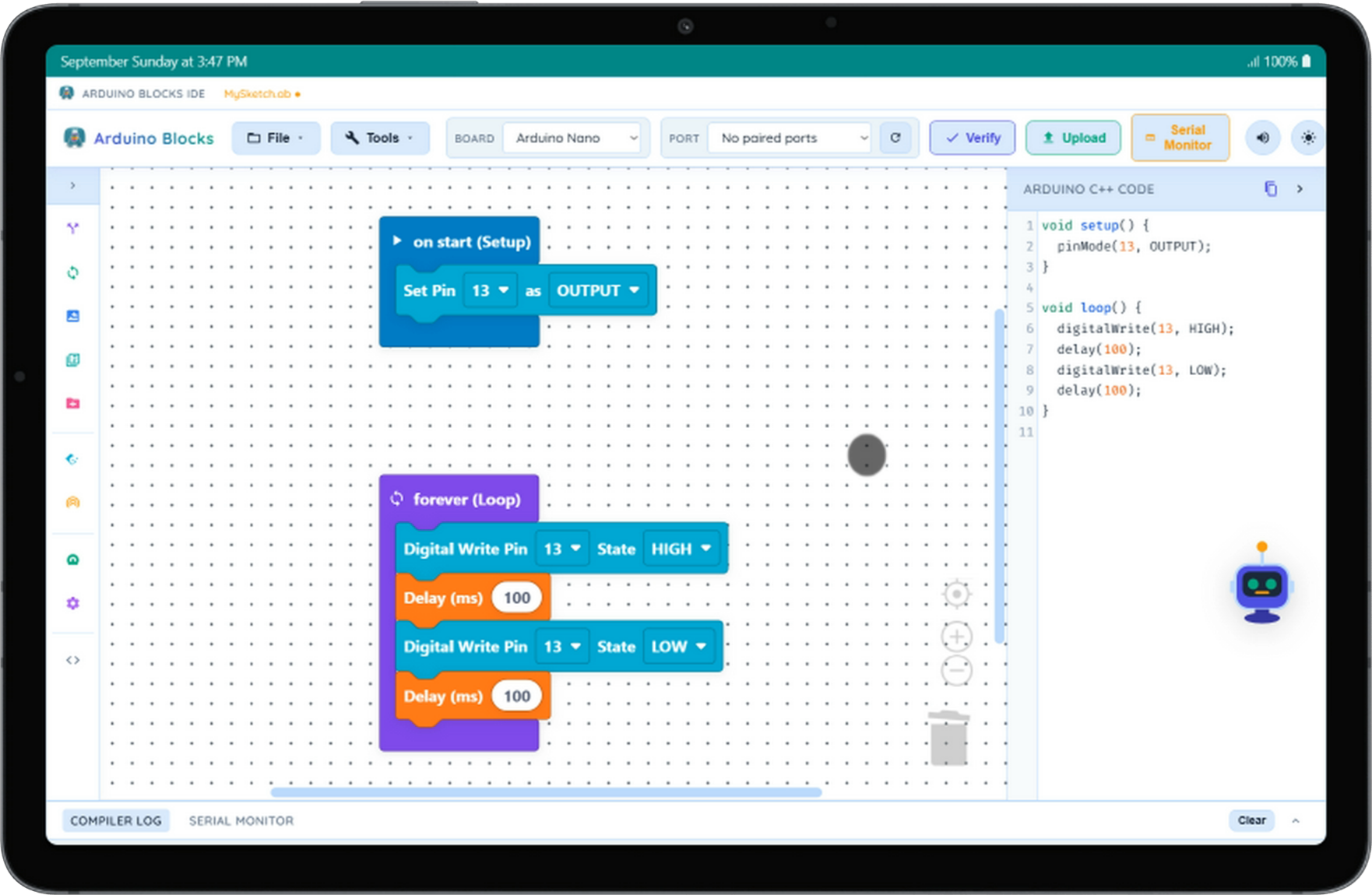Click the MySketch.ab file name
This screenshot has width=1372, height=895.
click(258, 93)
